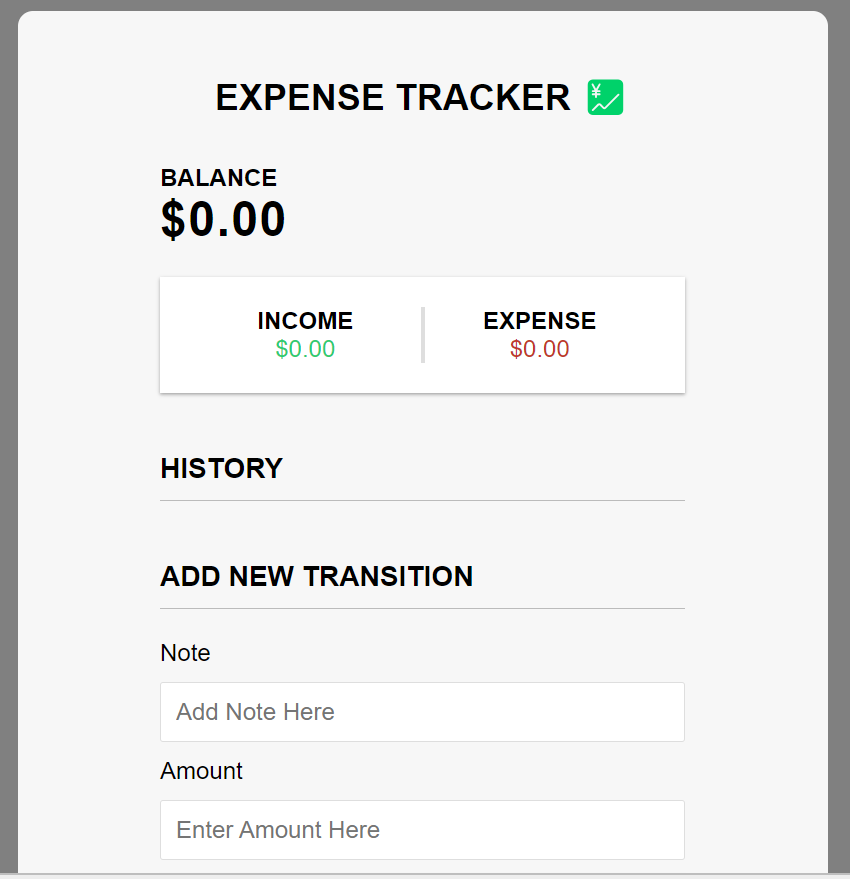The width and height of the screenshot is (850, 879).
Task: Click the line under the HISTORY heading
Action: 422,500
